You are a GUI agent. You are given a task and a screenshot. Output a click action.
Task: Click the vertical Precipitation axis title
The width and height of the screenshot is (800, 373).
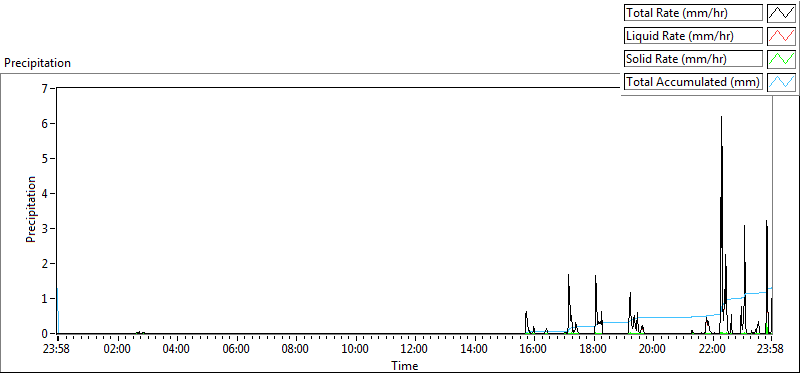(x=31, y=209)
